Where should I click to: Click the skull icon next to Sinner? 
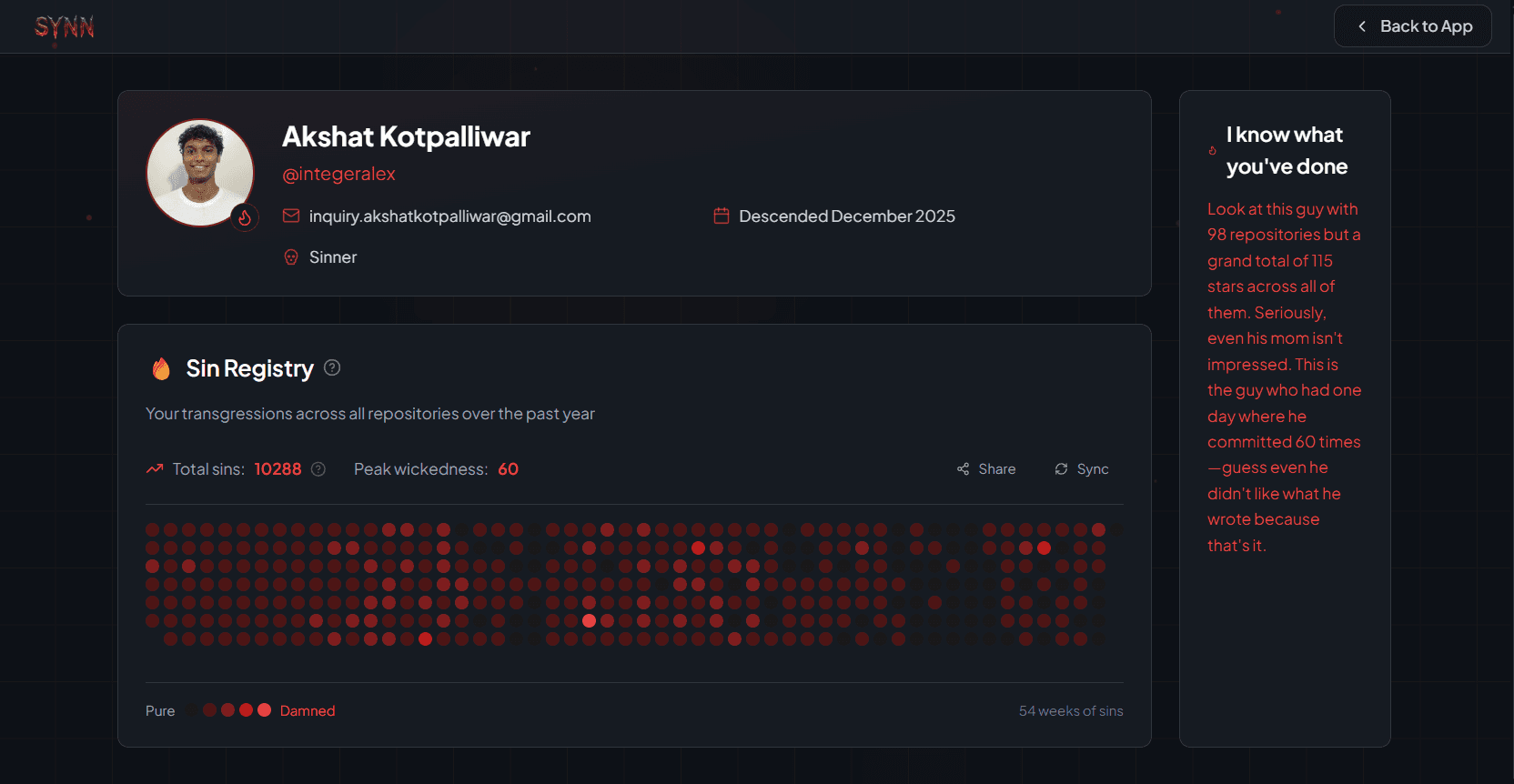click(291, 257)
